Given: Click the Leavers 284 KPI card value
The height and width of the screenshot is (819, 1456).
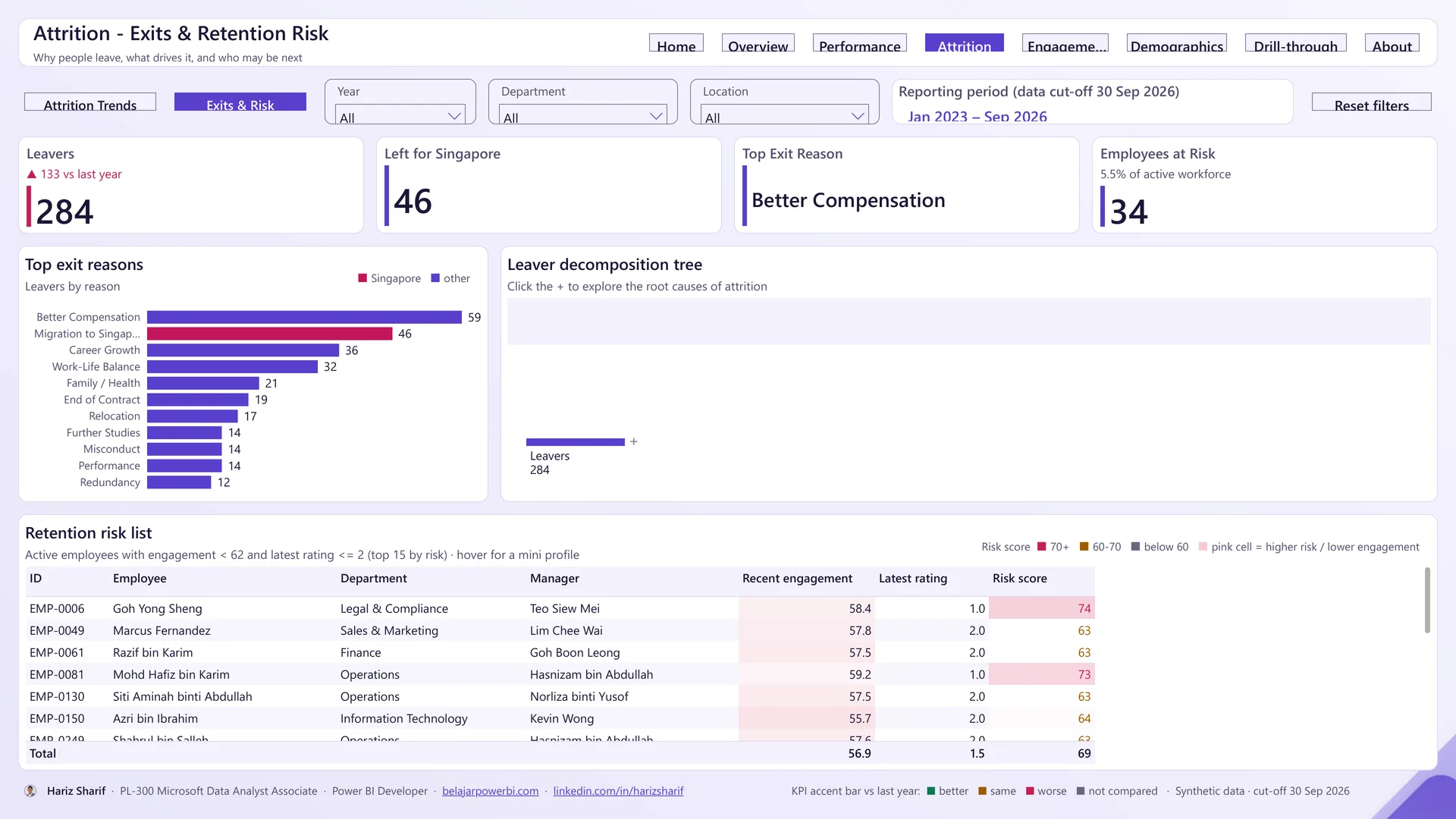Looking at the screenshot, I should [64, 211].
